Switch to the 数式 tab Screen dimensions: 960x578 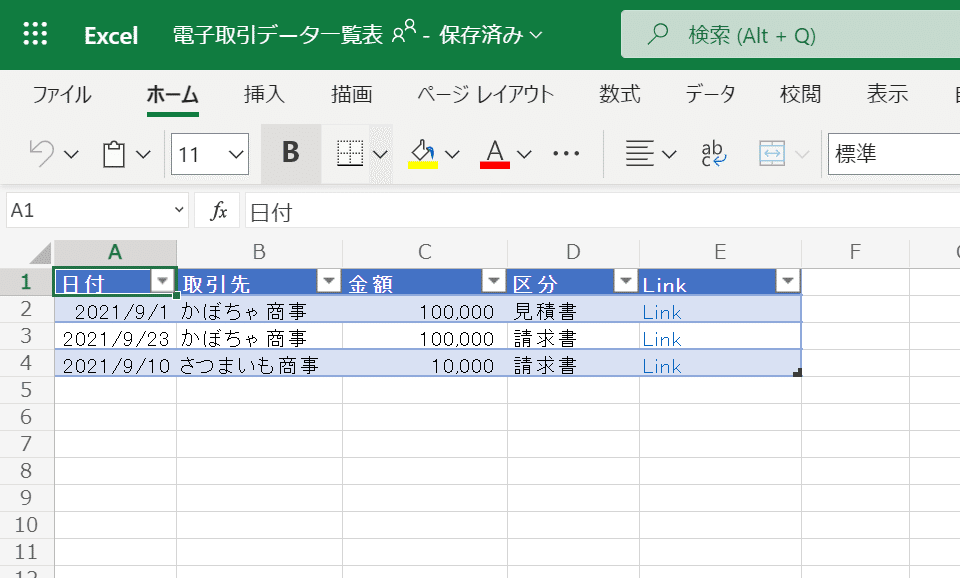pos(620,95)
